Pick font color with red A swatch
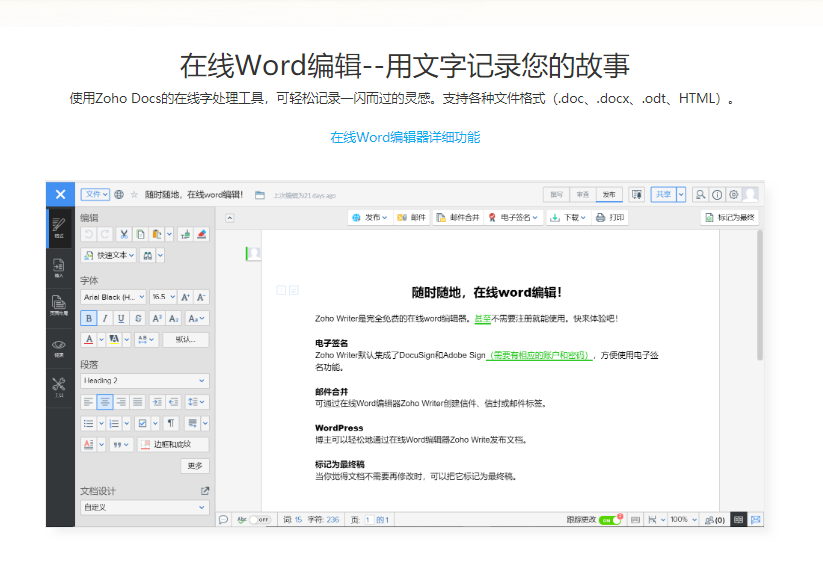Screen dimensions: 823x562 point(89,340)
